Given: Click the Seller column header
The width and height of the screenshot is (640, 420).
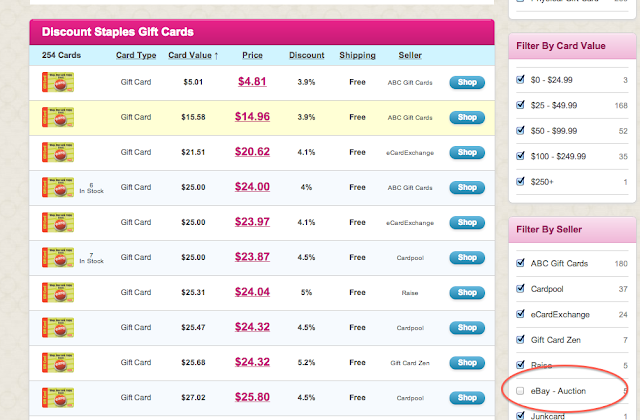Looking at the screenshot, I should click(410, 55).
